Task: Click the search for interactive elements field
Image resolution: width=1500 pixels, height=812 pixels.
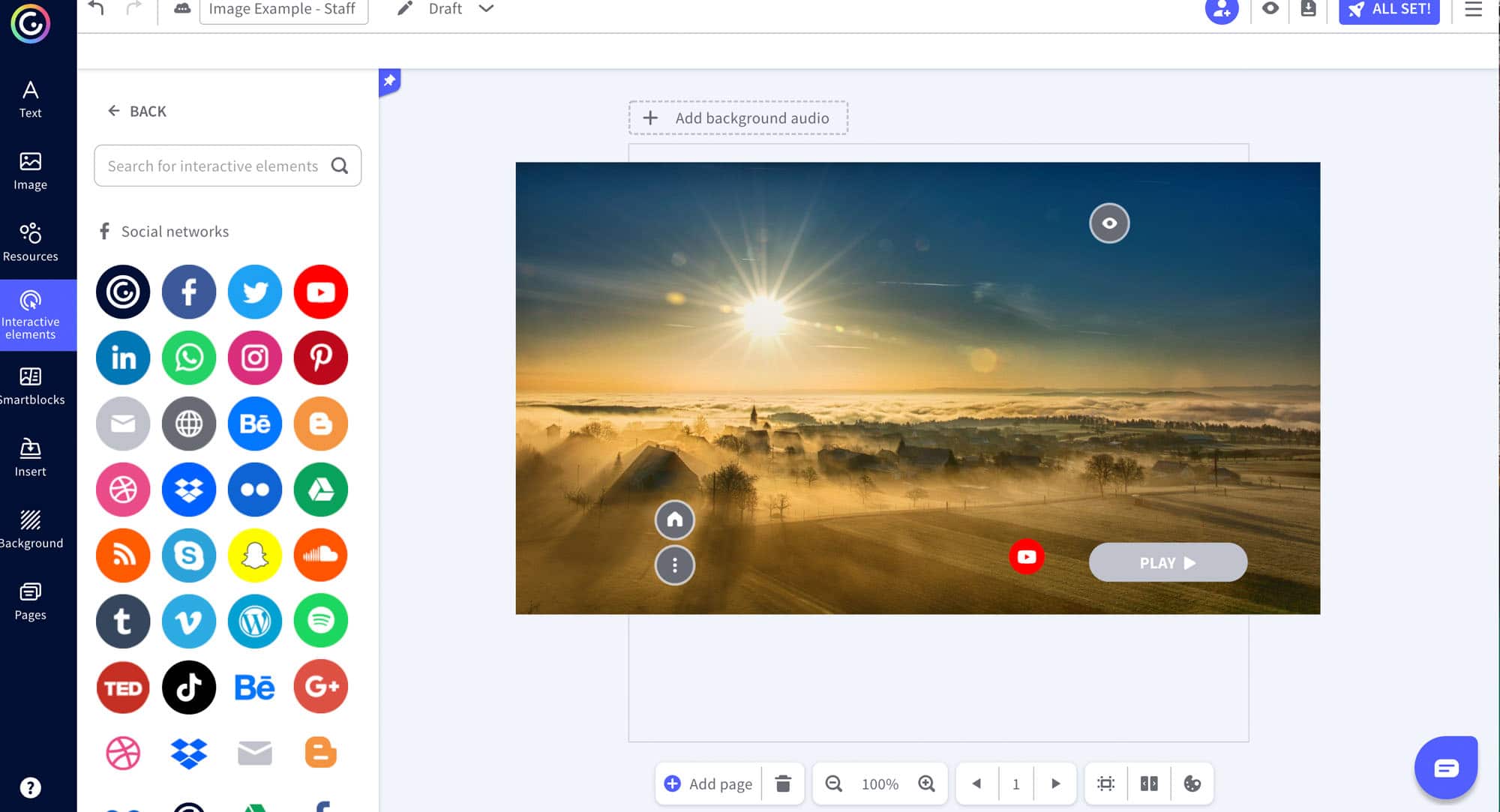Action: click(x=227, y=166)
